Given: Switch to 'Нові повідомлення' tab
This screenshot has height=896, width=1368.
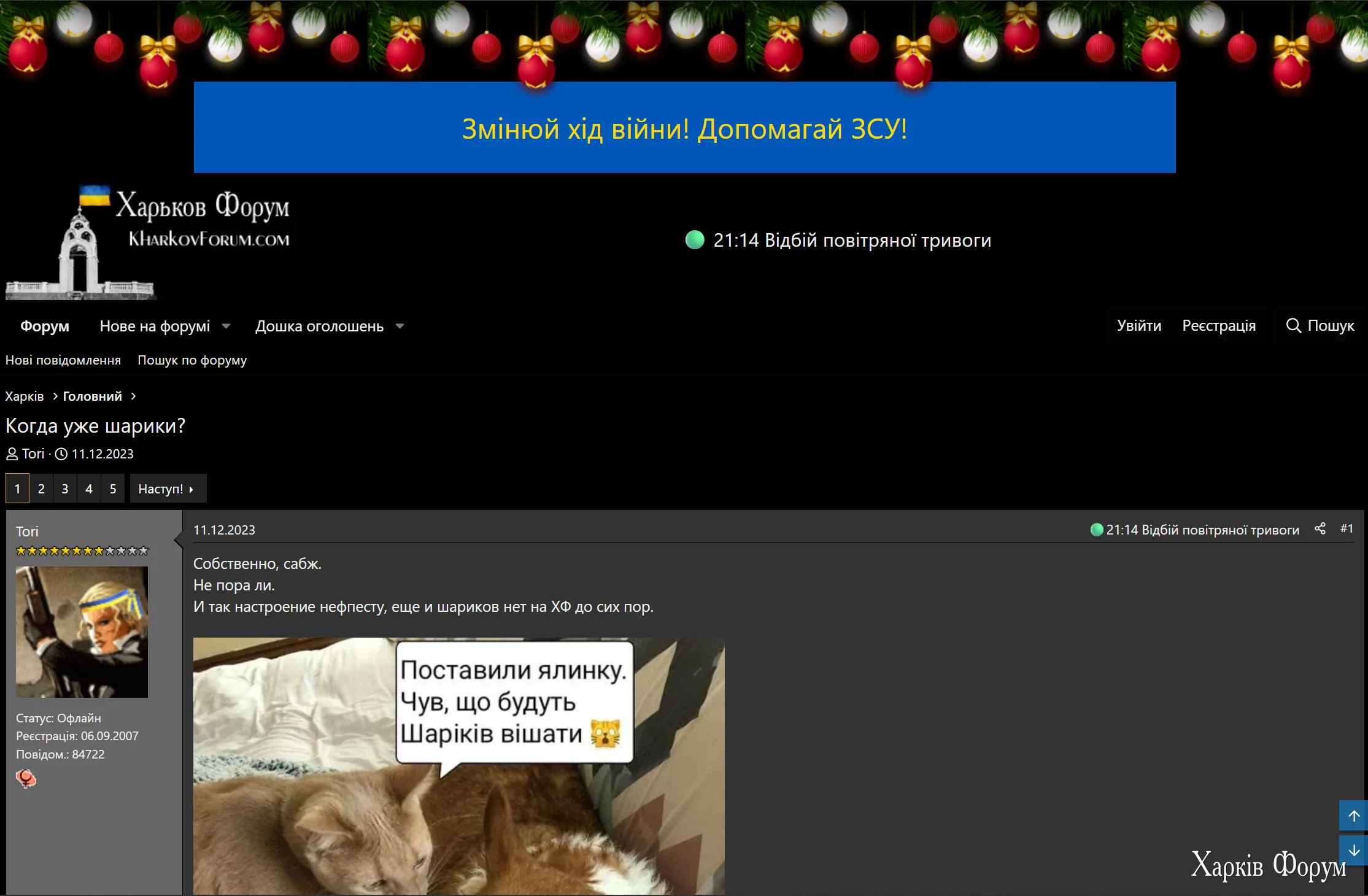Looking at the screenshot, I should pos(63,360).
